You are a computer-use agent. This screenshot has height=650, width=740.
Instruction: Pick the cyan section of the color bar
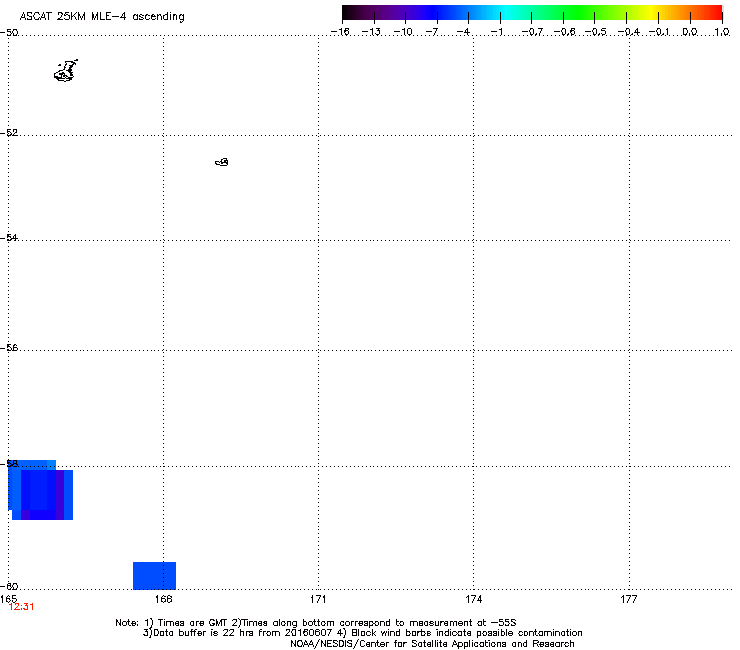[507, 13]
